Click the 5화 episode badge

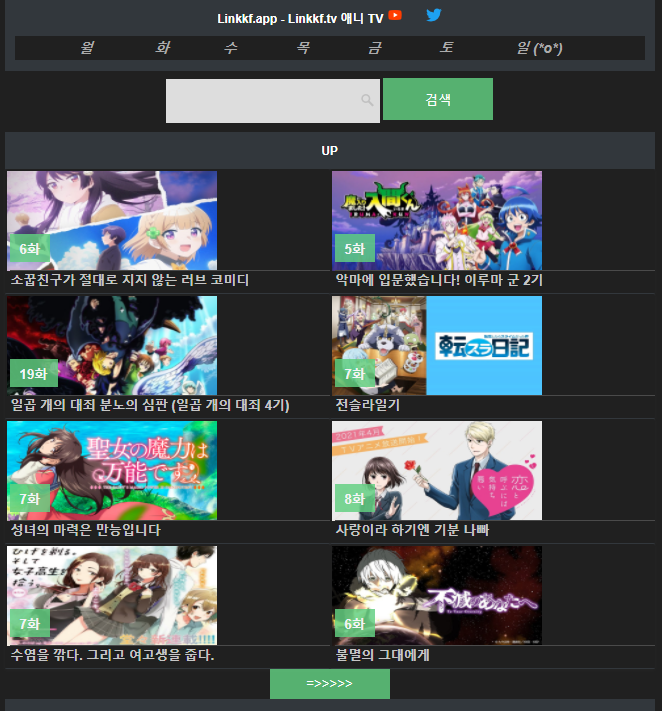pyautogui.click(x=355, y=248)
